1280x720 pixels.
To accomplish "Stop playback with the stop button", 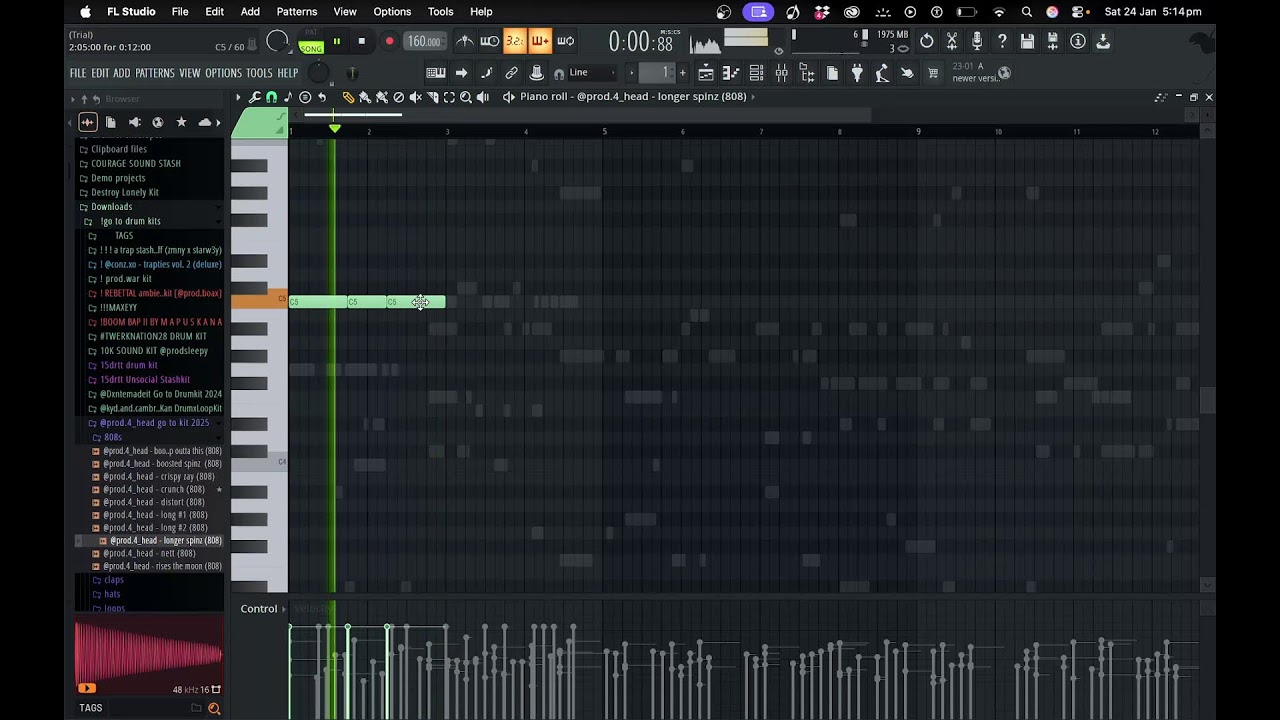I will click(x=362, y=41).
